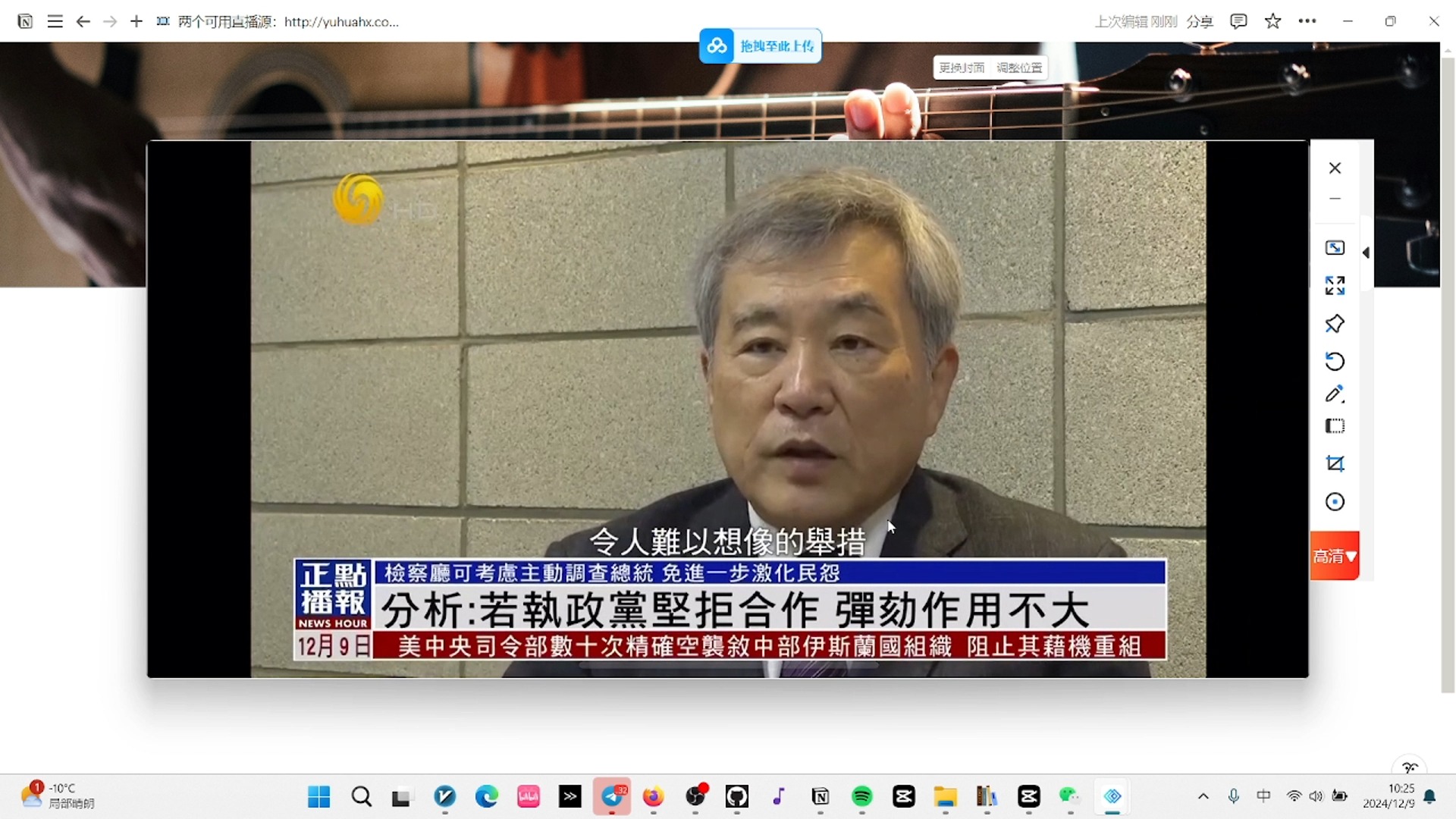Open the Notion sidebar hamburger menu
The height and width of the screenshot is (819, 1456).
coord(55,21)
